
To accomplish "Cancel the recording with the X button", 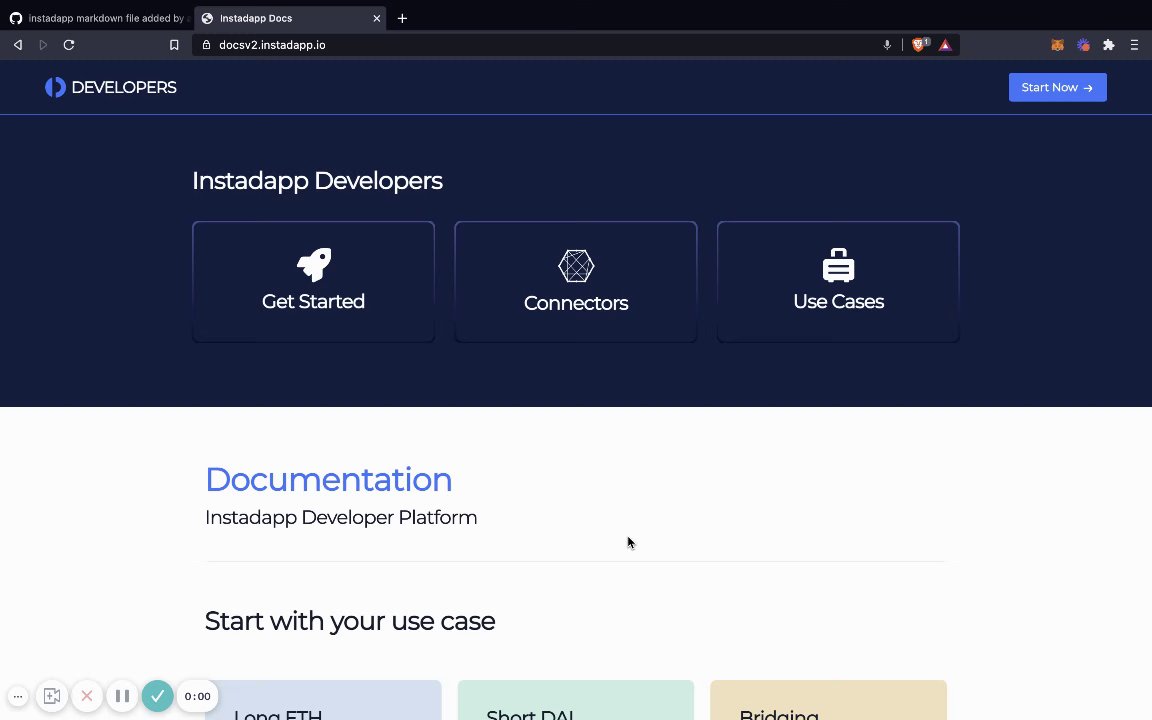I will (87, 696).
